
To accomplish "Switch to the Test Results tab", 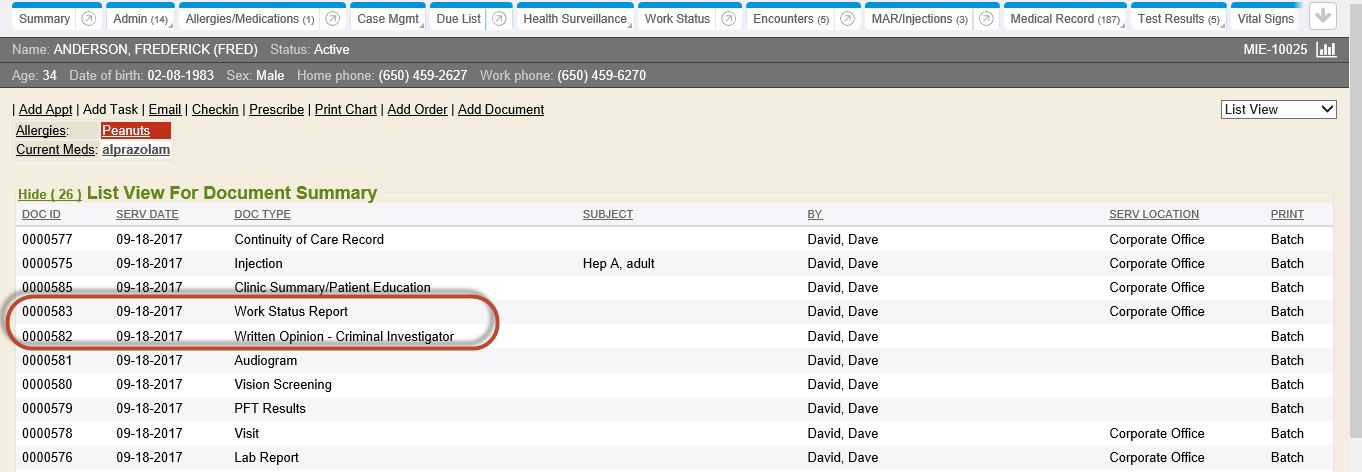I will pyautogui.click(x=1178, y=19).
